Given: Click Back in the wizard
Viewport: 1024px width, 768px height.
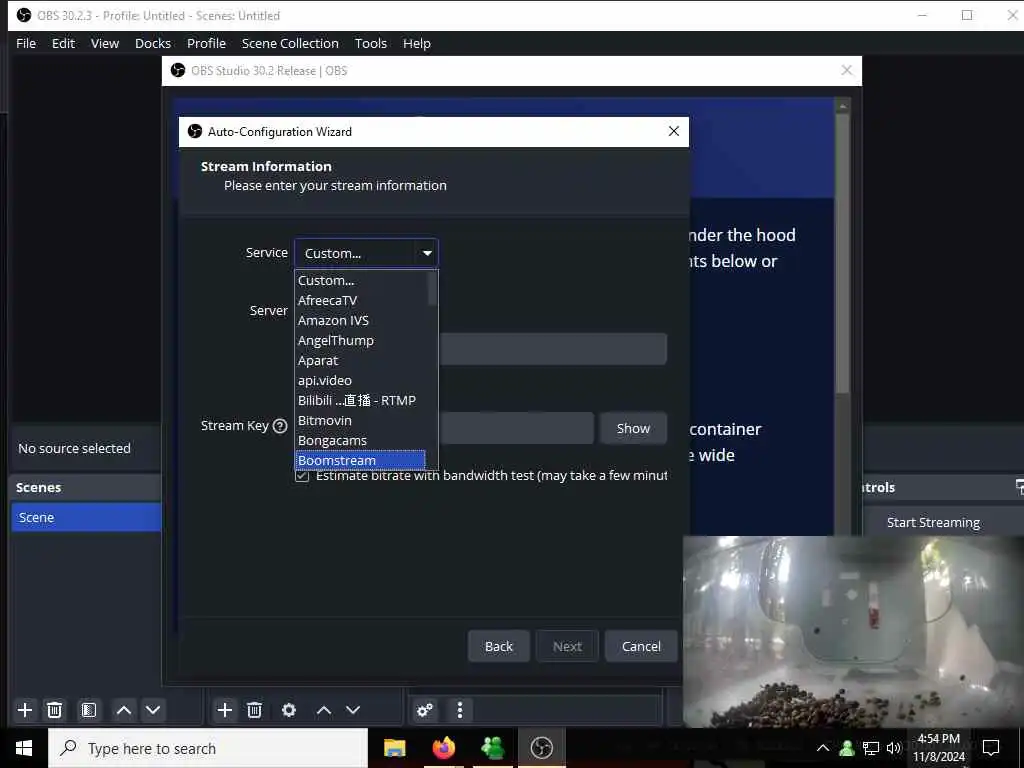Looking at the screenshot, I should tap(499, 647).
